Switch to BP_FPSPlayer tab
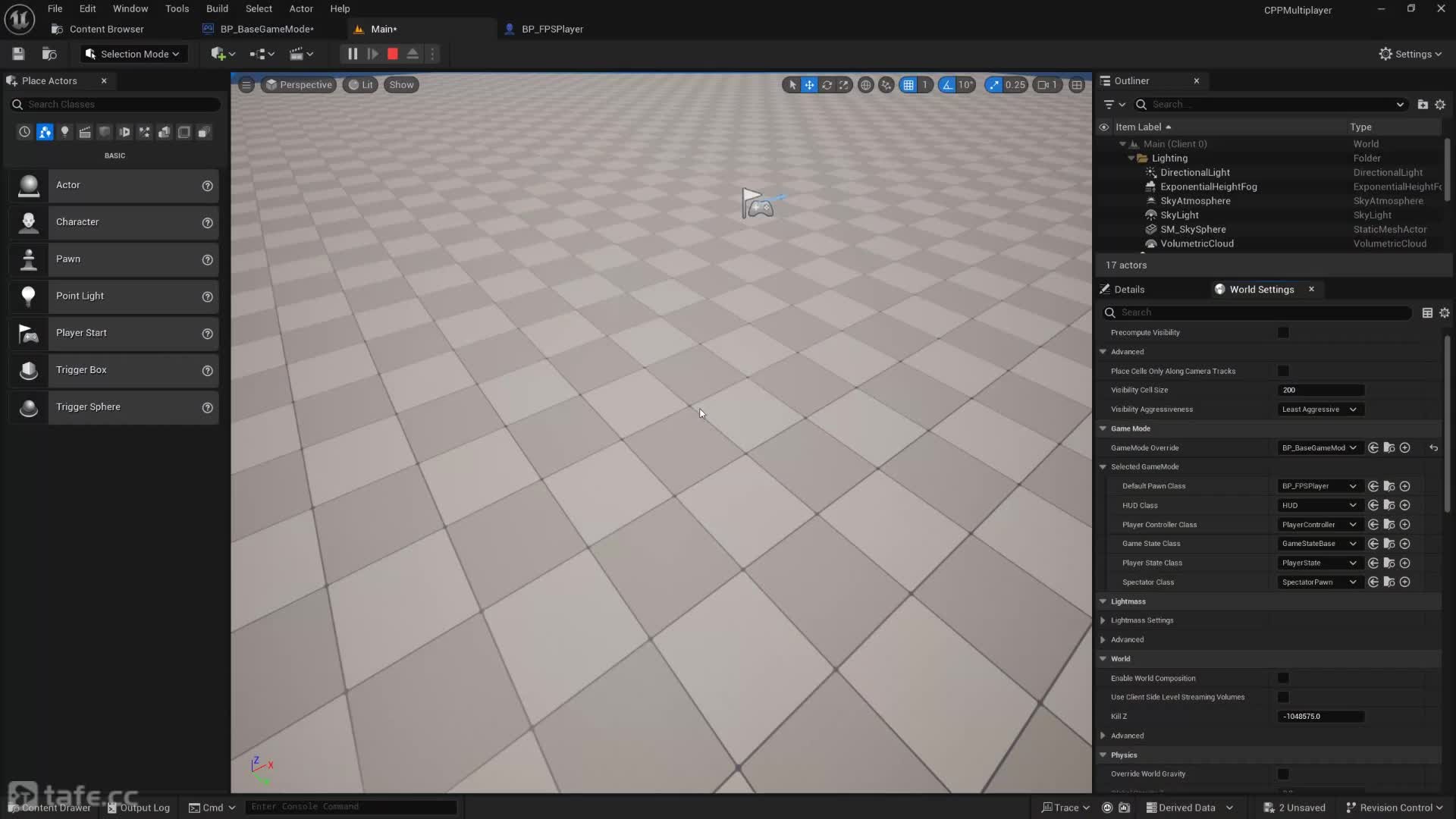 [x=552, y=29]
